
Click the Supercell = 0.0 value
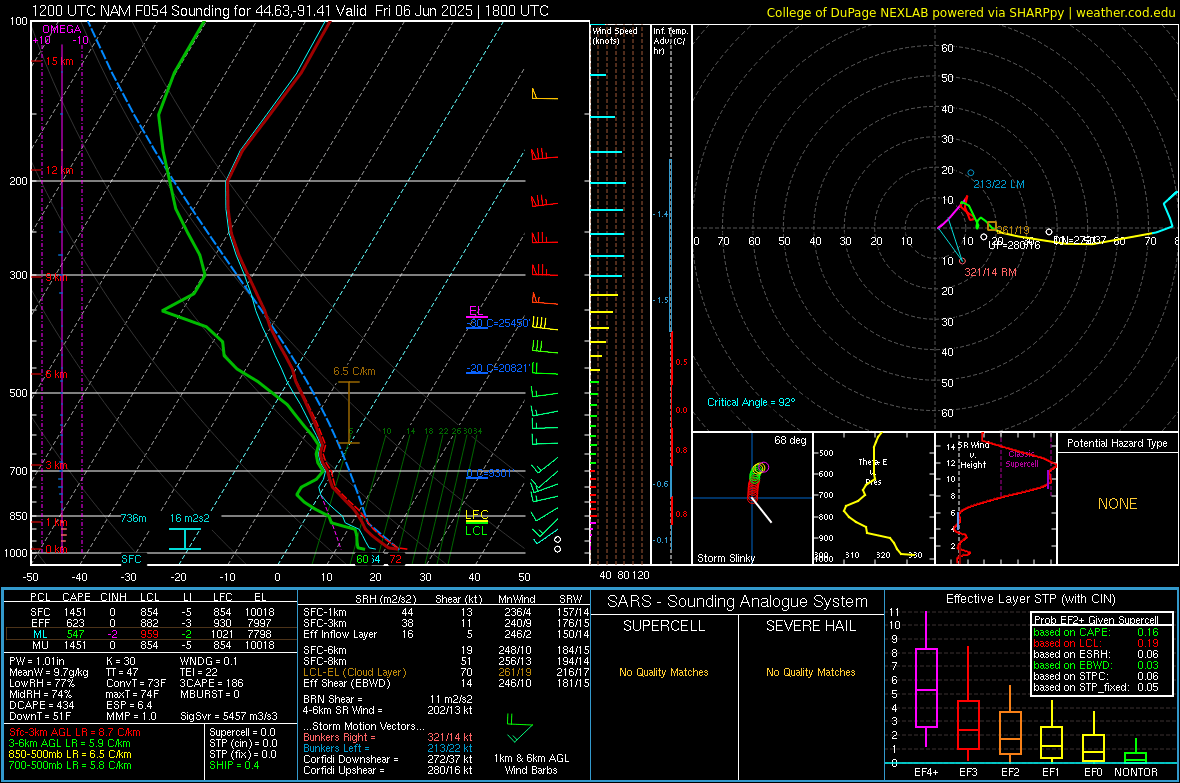point(242,732)
